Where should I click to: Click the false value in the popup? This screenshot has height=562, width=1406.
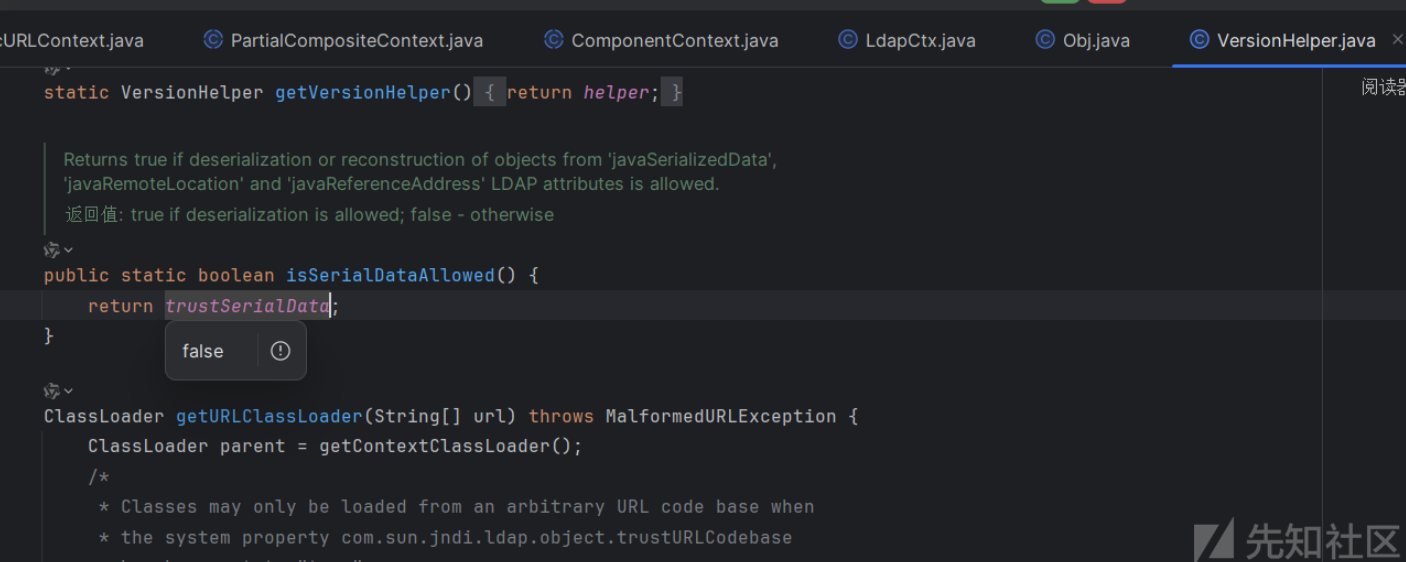(x=203, y=351)
